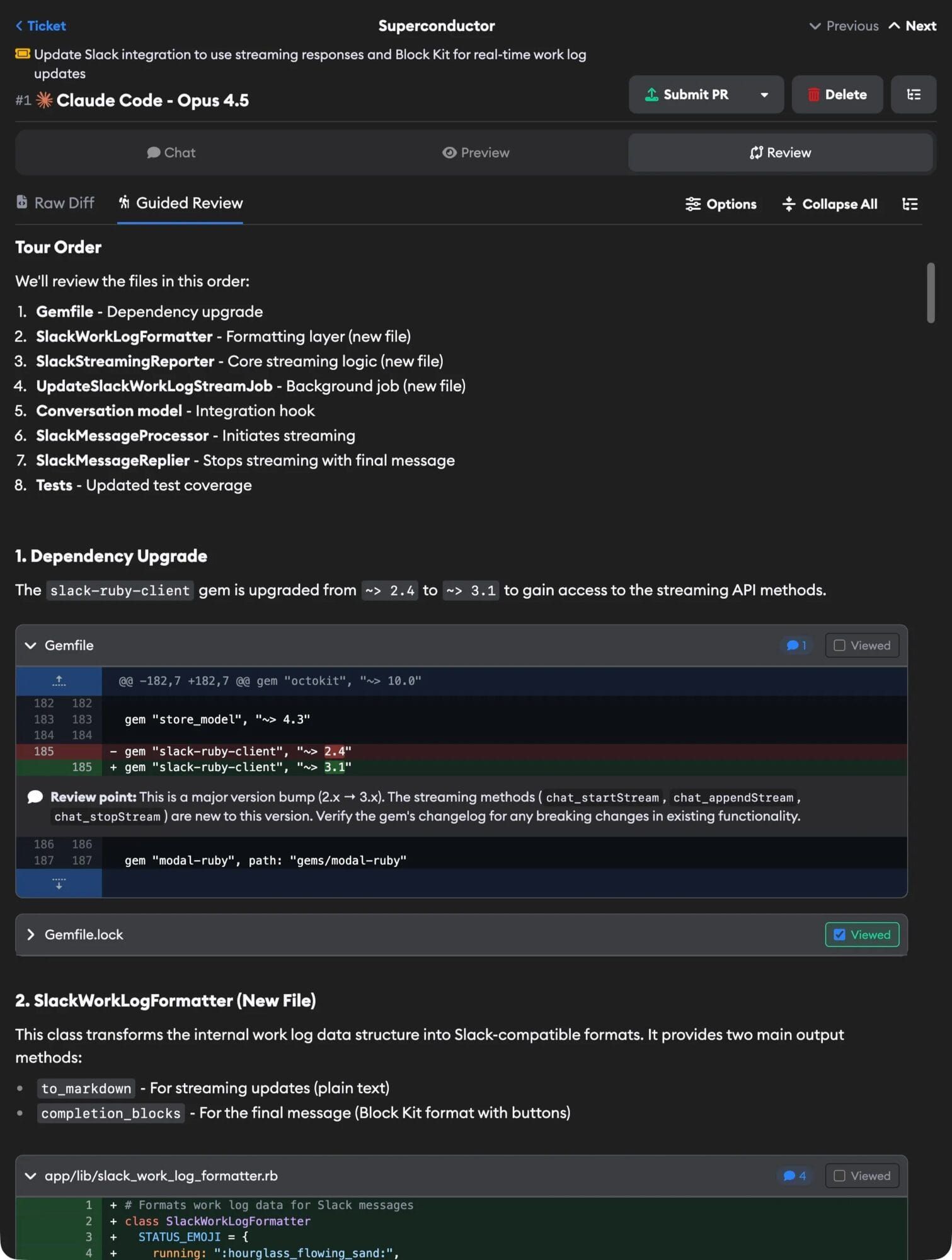Screen dimensions: 952x1260
Task: Click the SlackStreamingReporter tour item
Action: 239,362
